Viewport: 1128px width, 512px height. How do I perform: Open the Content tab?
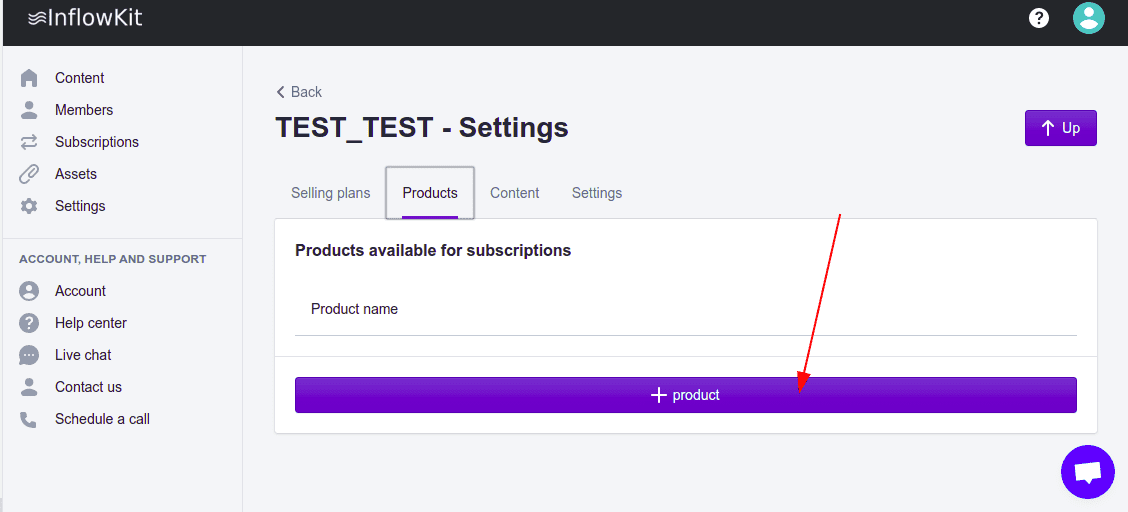click(514, 193)
